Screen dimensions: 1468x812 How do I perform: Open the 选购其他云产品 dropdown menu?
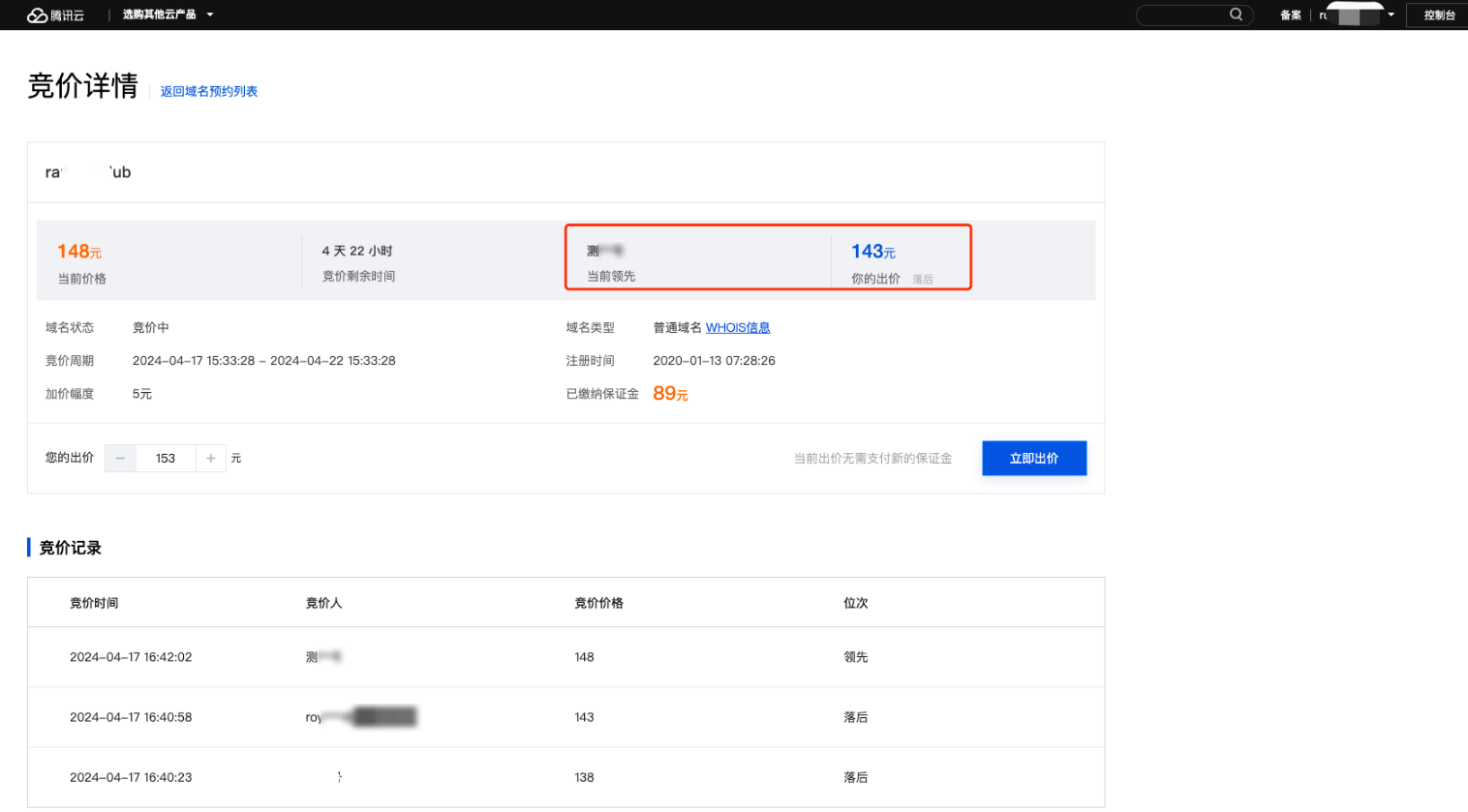coord(167,15)
